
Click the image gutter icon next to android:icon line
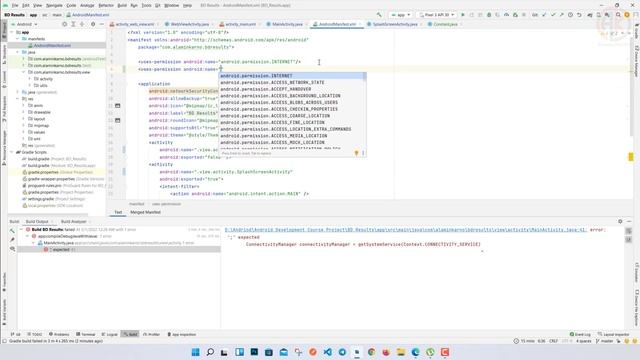click(118, 106)
